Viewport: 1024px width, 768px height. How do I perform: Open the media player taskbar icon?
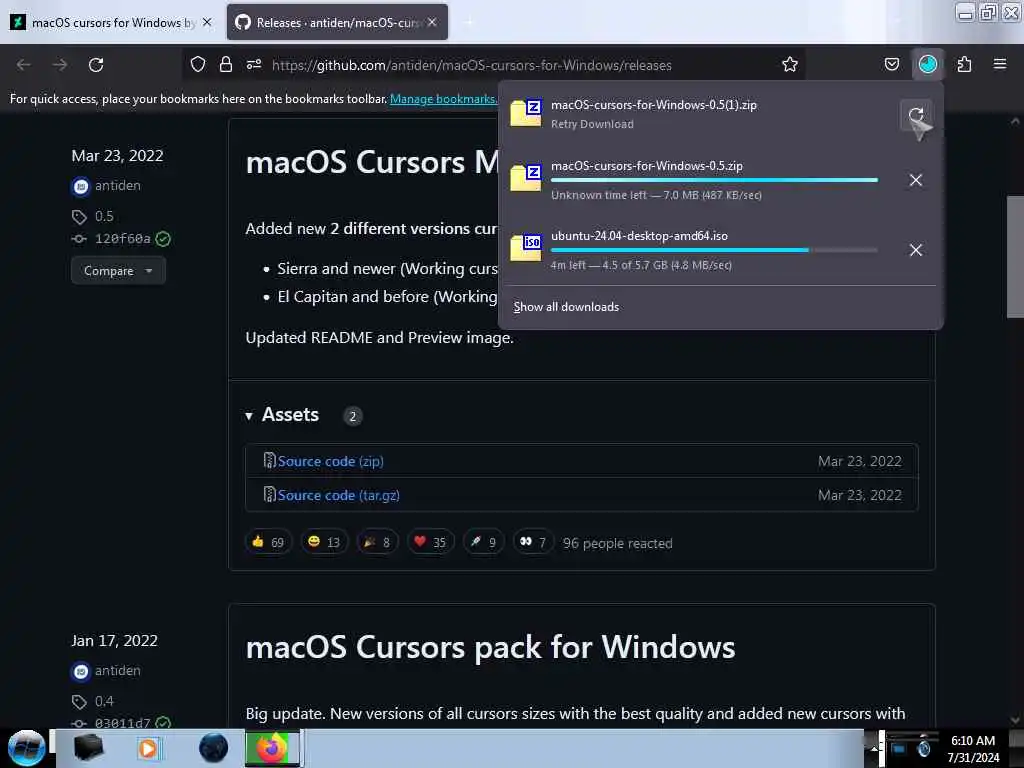tap(148, 748)
